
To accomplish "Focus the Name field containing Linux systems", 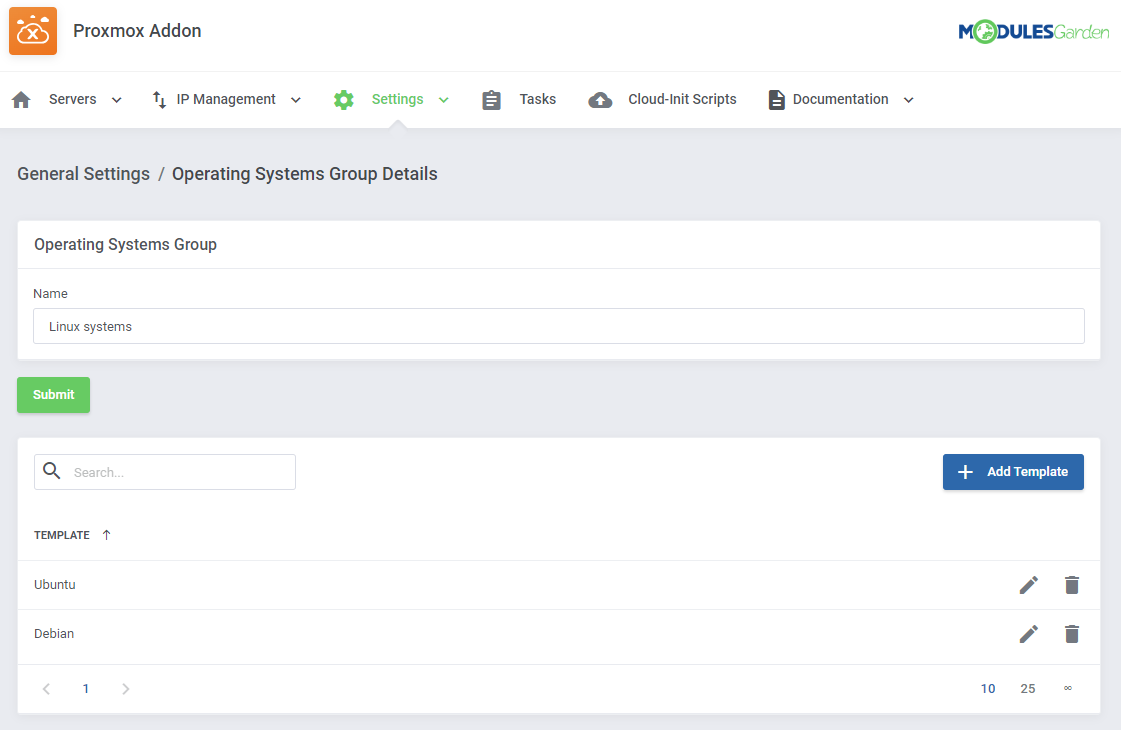I will (x=559, y=326).
